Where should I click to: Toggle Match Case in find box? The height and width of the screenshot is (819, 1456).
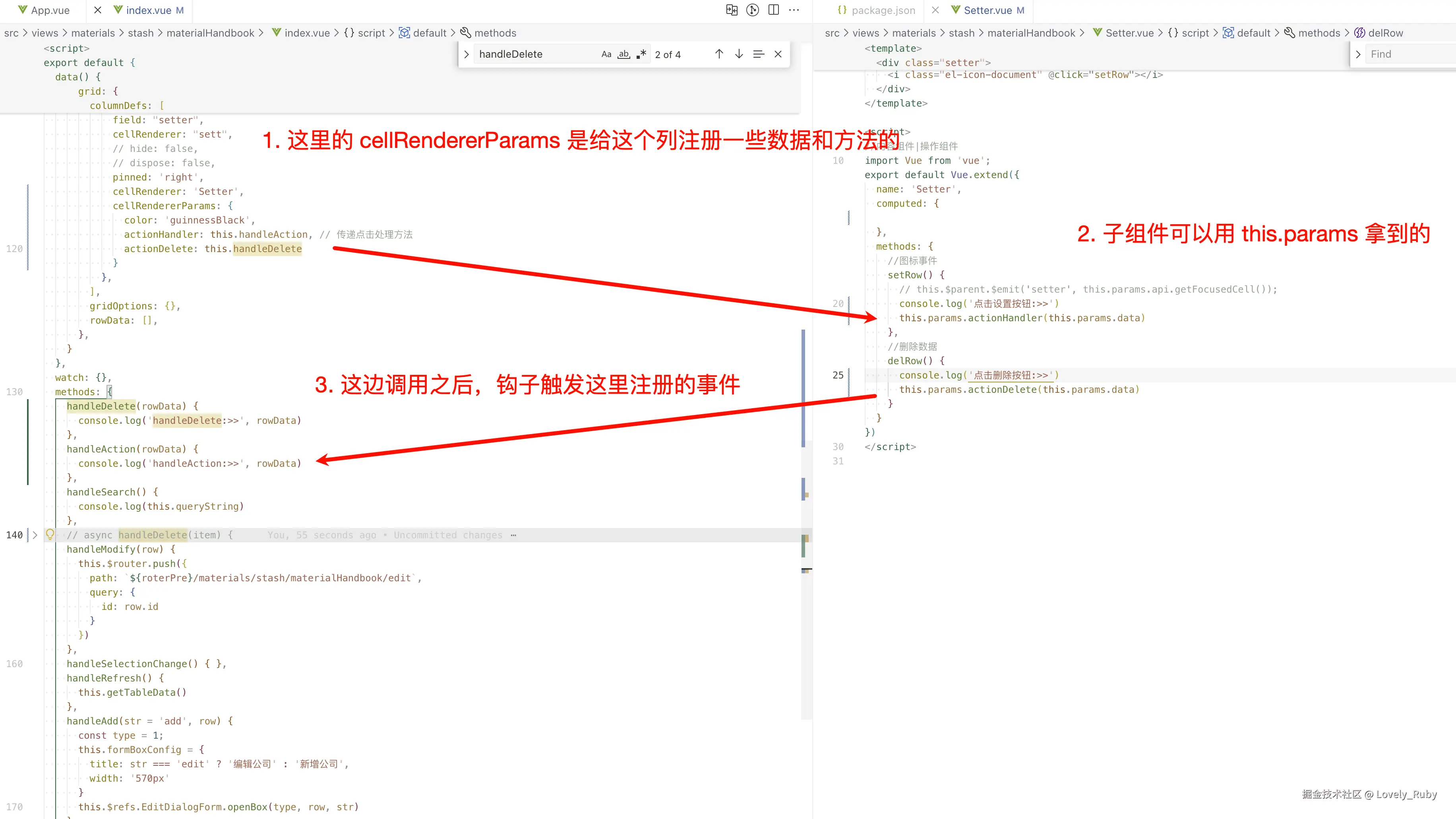point(606,54)
